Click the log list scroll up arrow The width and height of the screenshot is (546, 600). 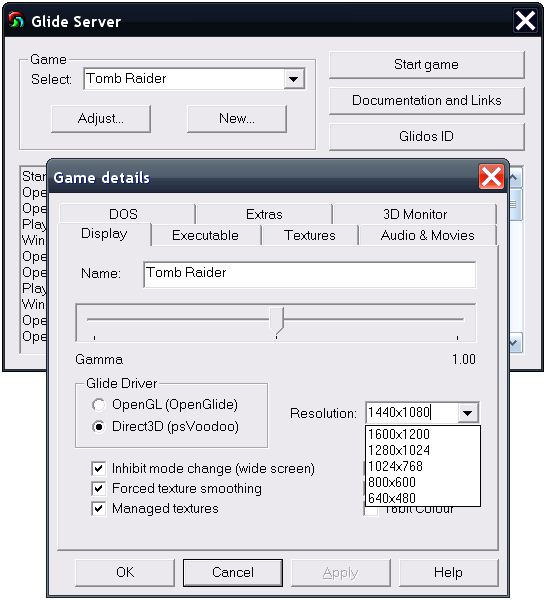coord(515,178)
